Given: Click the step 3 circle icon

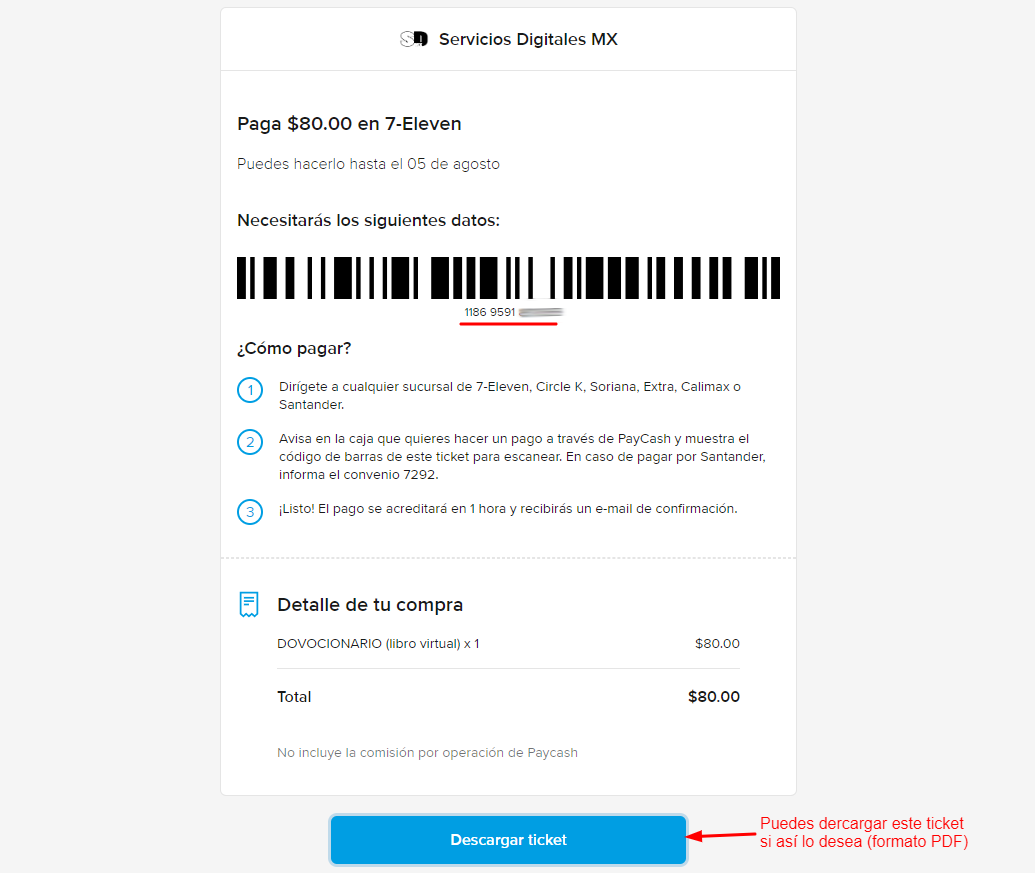Looking at the screenshot, I should click(250, 512).
